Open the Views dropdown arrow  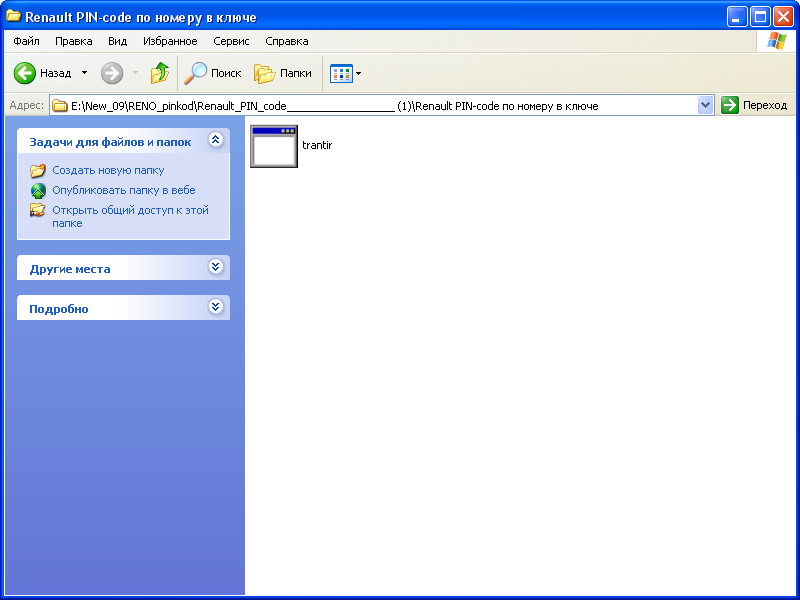pos(359,73)
